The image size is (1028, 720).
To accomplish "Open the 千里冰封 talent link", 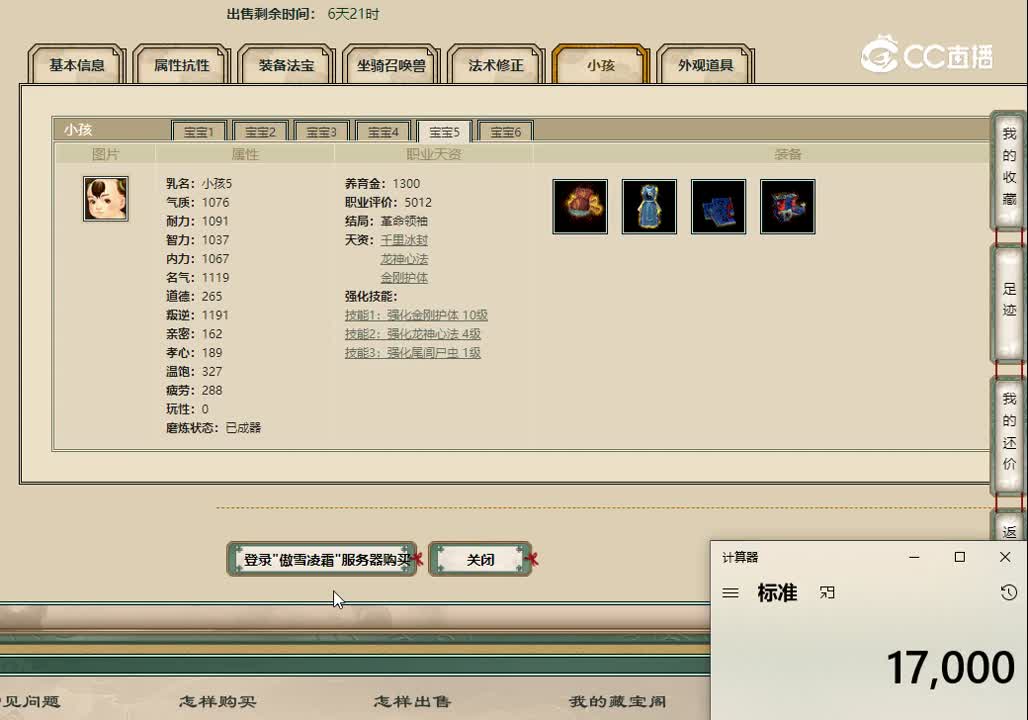I will [404, 240].
